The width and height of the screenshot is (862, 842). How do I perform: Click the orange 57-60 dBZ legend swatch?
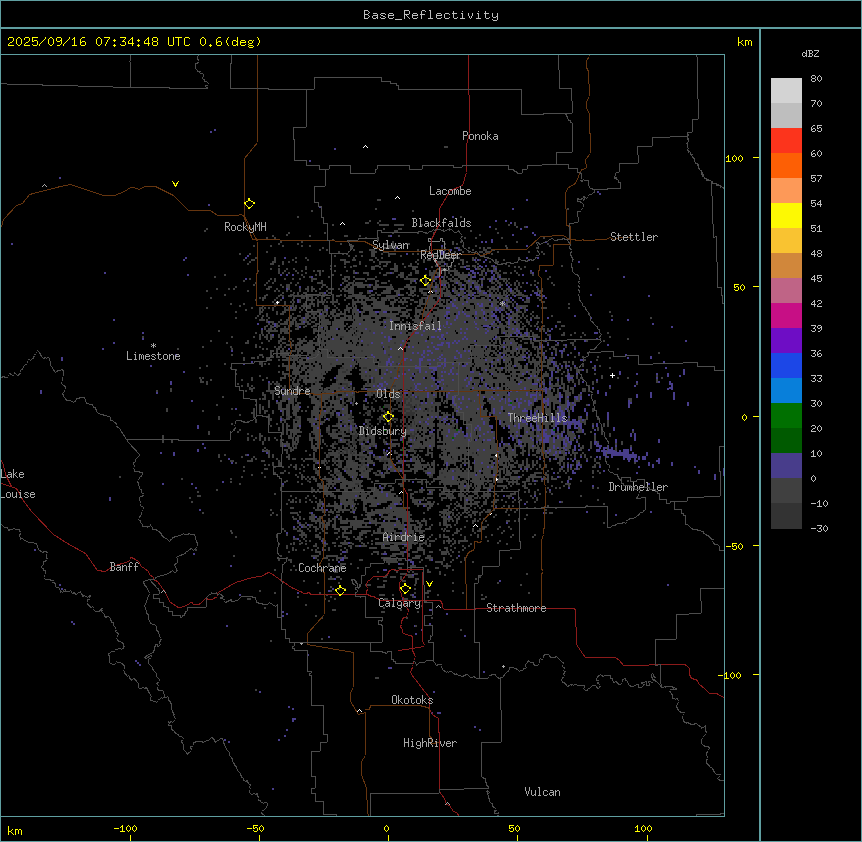(786, 165)
